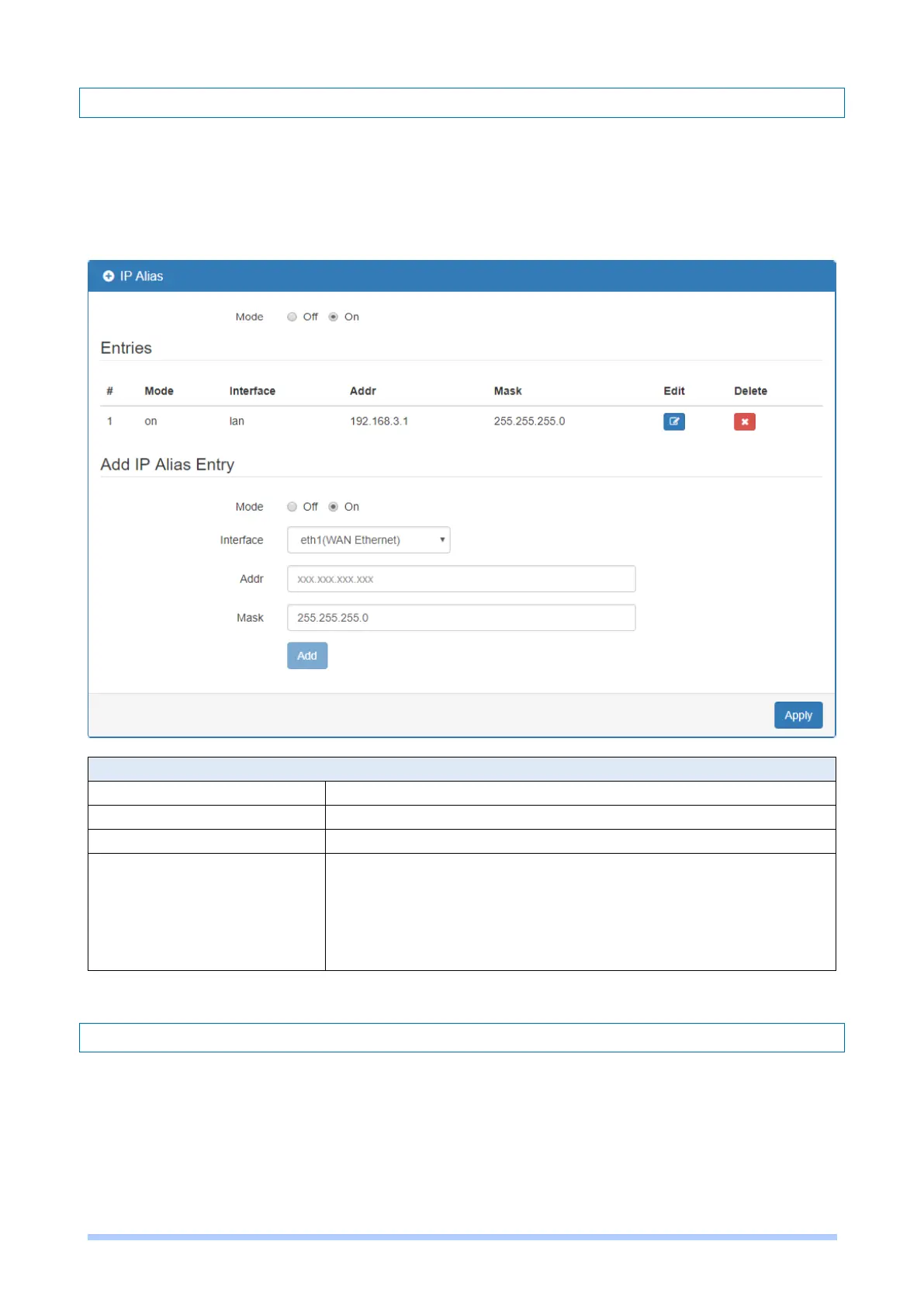
Task: Click the Apply button
Action: point(798,716)
